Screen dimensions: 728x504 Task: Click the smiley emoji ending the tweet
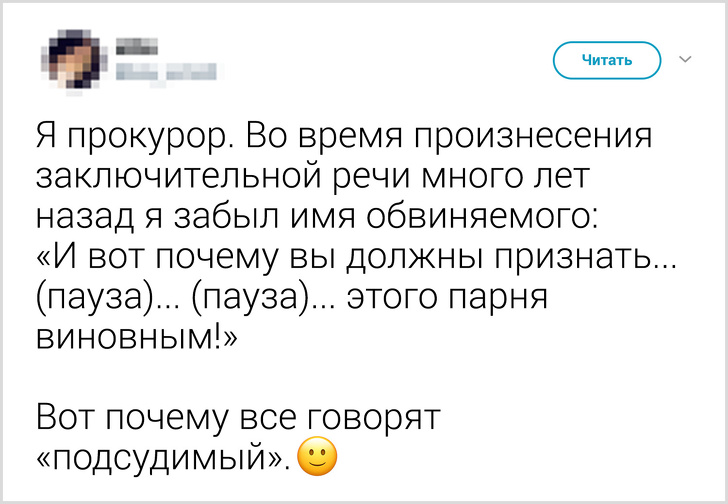(x=318, y=458)
